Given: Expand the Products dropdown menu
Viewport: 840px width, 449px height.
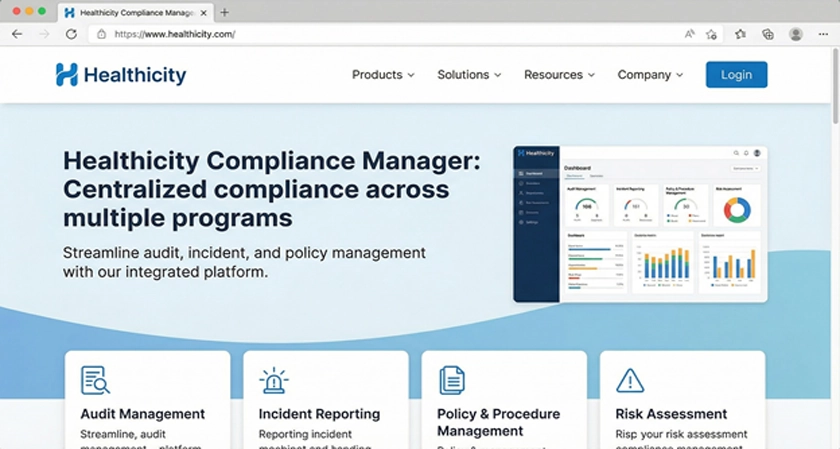Looking at the screenshot, I should tap(383, 75).
